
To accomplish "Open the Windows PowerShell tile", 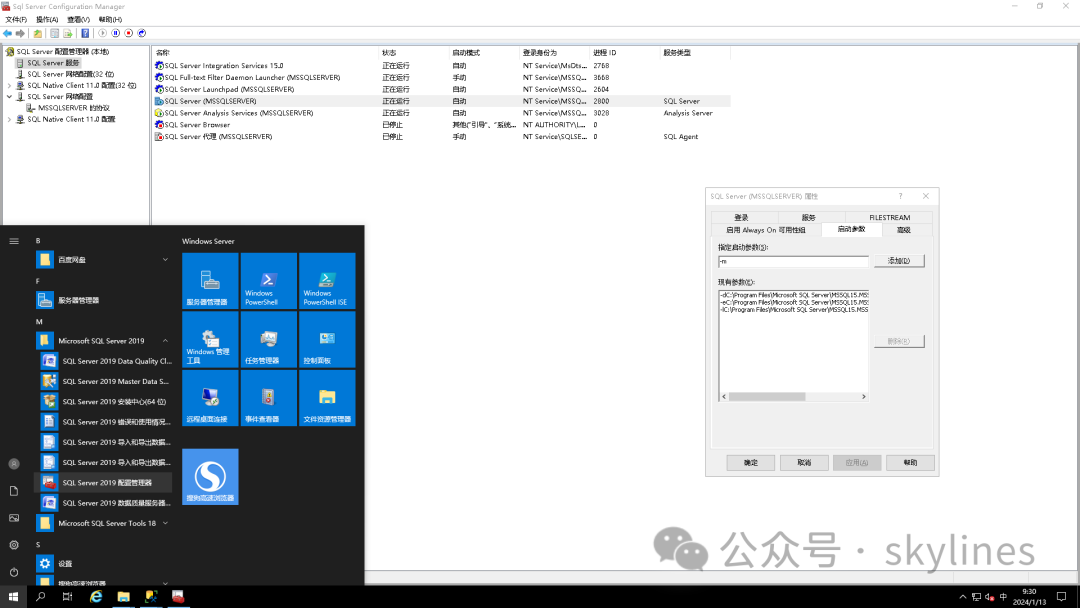I will (x=269, y=281).
